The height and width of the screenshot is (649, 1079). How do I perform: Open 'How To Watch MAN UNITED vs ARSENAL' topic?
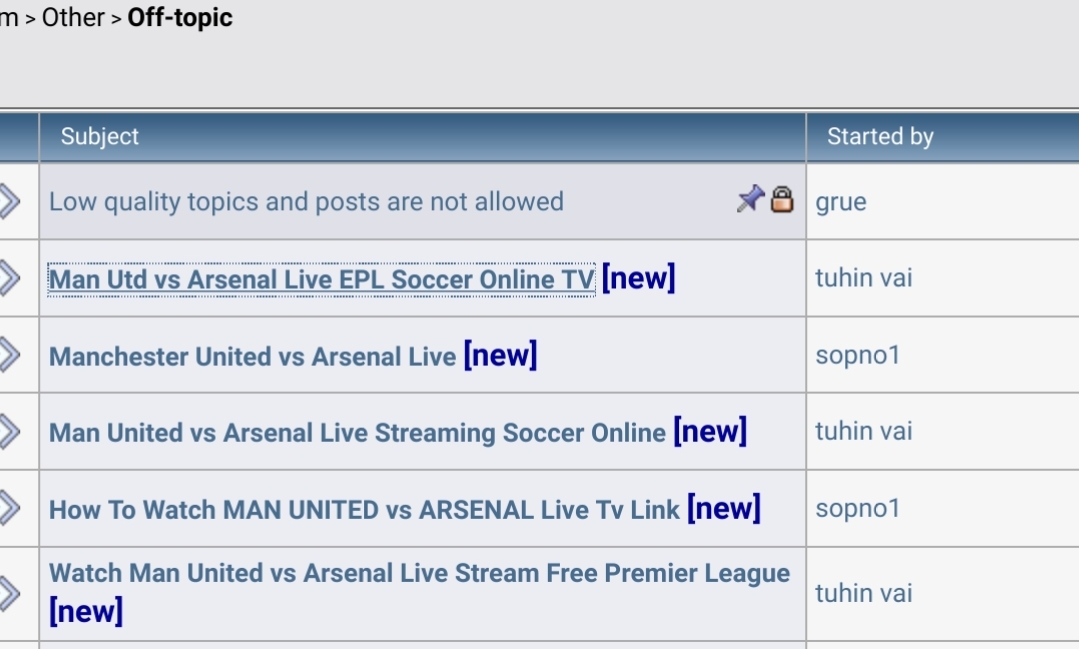click(x=364, y=510)
